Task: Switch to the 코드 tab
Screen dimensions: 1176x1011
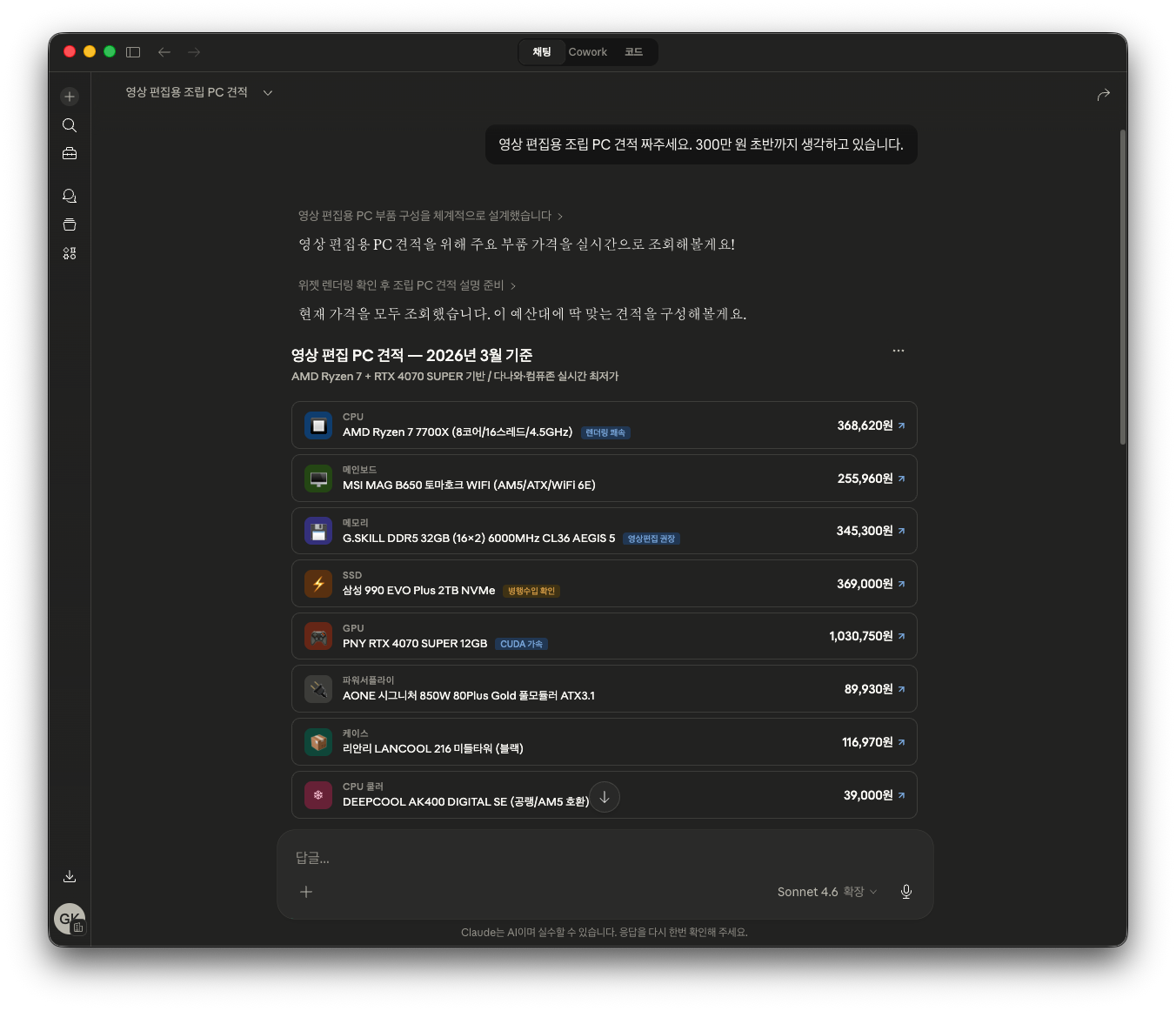Action: [633, 52]
